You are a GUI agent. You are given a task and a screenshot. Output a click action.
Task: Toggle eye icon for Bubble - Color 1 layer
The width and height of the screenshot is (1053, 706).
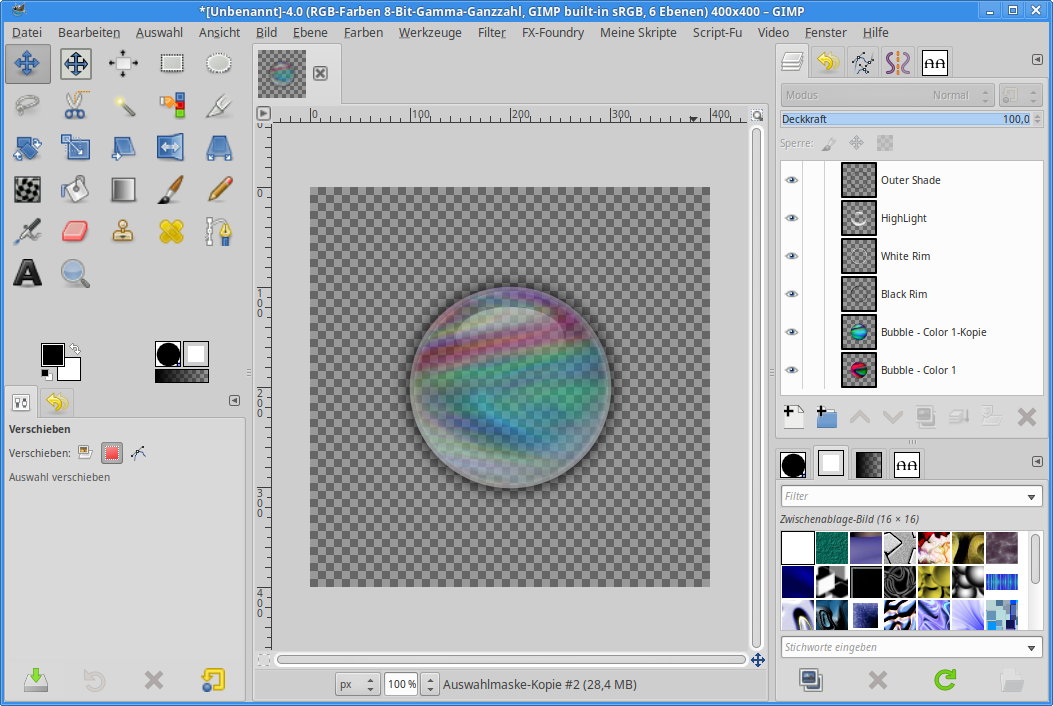792,370
